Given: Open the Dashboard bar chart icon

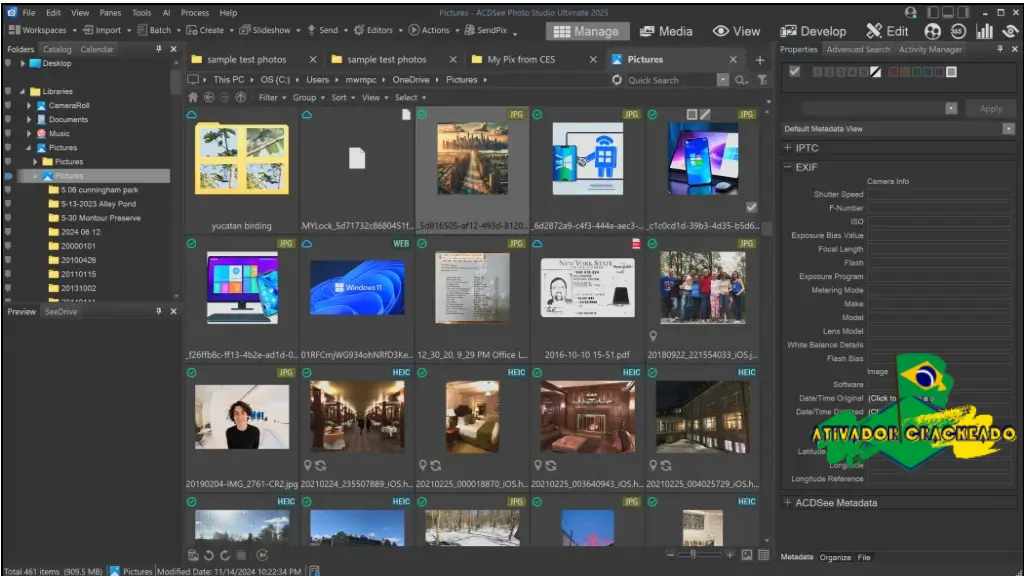Looking at the screenshot, I should (x=984, y=31).
